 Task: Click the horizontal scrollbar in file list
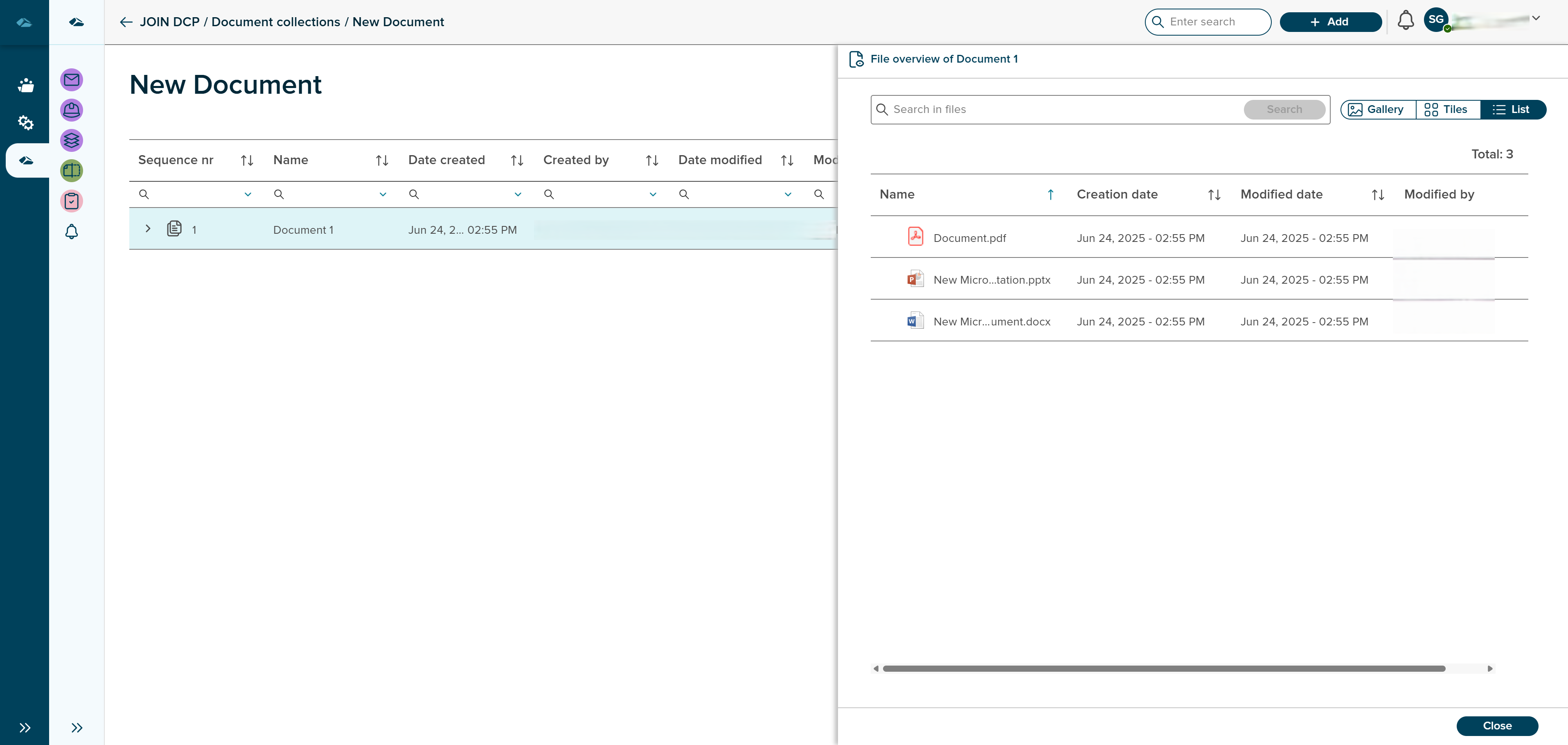click(x=1163, y=668)
